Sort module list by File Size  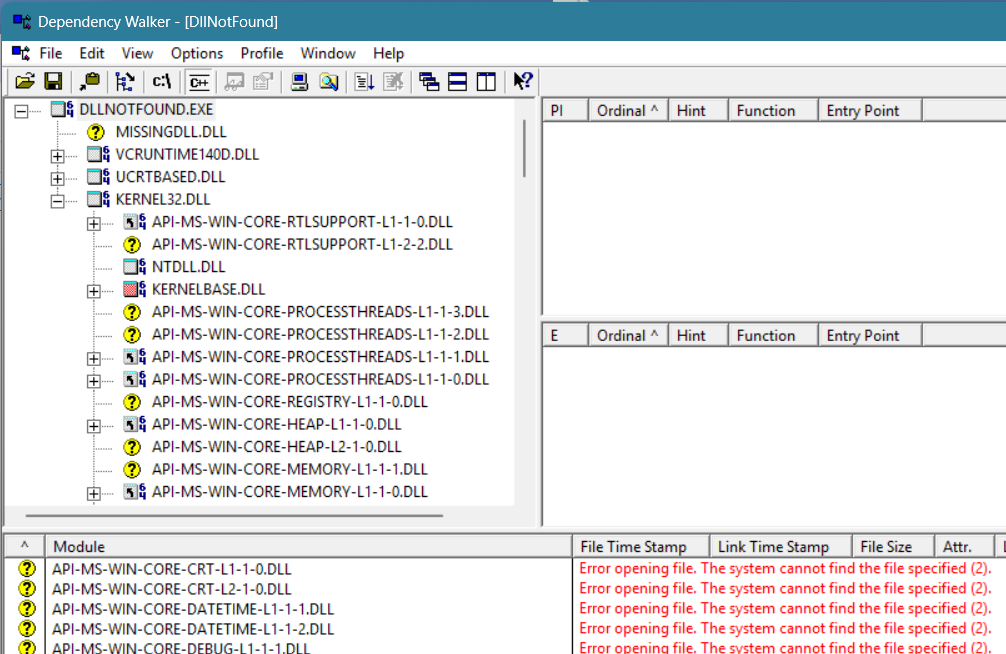coord(893,547)
